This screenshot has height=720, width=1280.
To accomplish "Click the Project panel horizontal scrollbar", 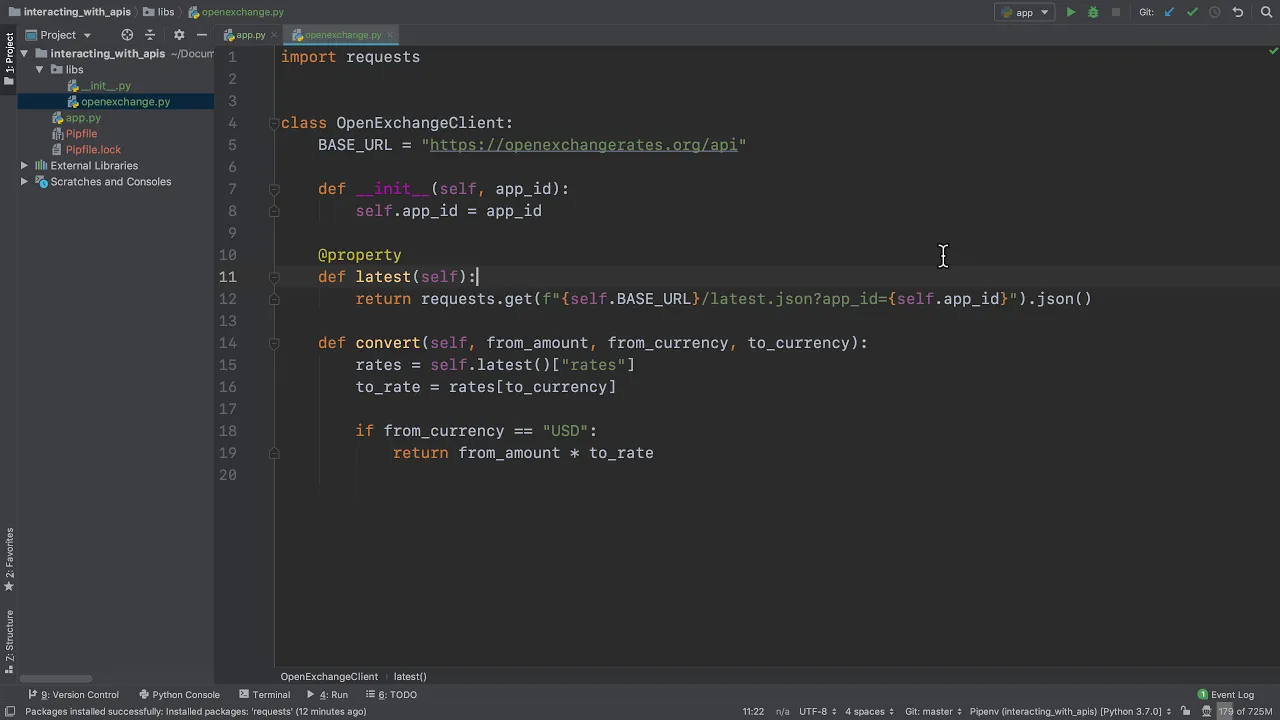I will 58,679.
